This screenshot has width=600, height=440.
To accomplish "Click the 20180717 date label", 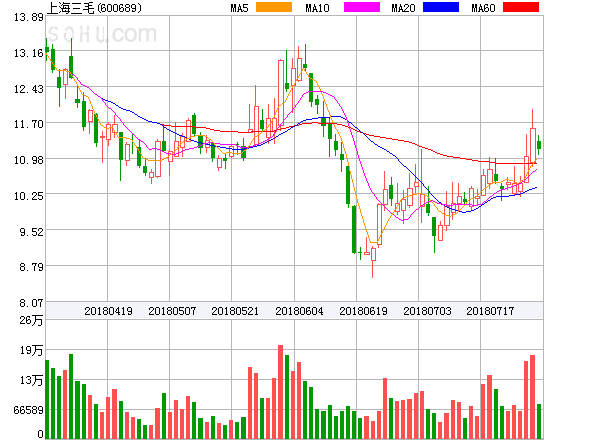I will coord(490,311).
